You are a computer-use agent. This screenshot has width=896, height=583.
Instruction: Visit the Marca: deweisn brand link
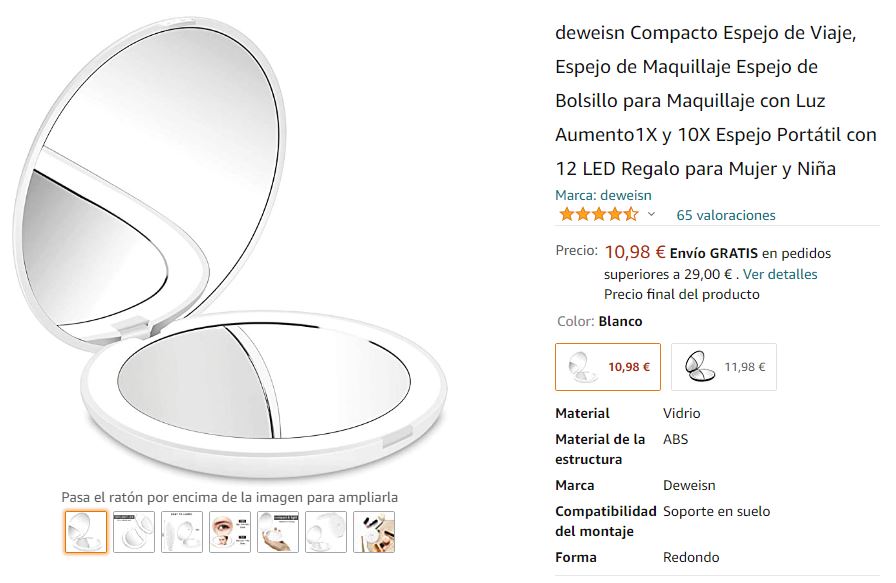click(x=603, y=195)
